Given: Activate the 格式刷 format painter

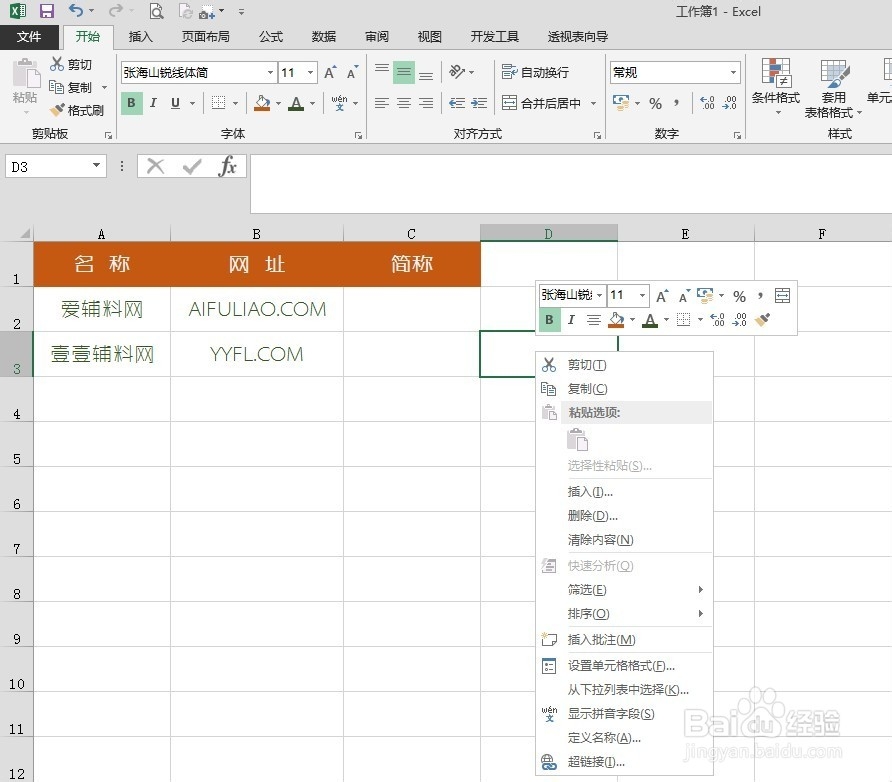Looking at the screenshot, I should tap(77, 110).
